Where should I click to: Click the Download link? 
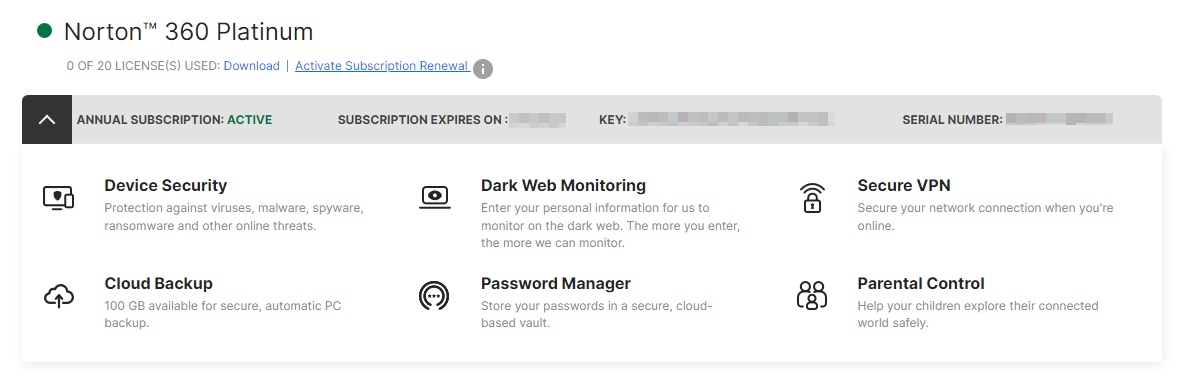tap(251, 66)
